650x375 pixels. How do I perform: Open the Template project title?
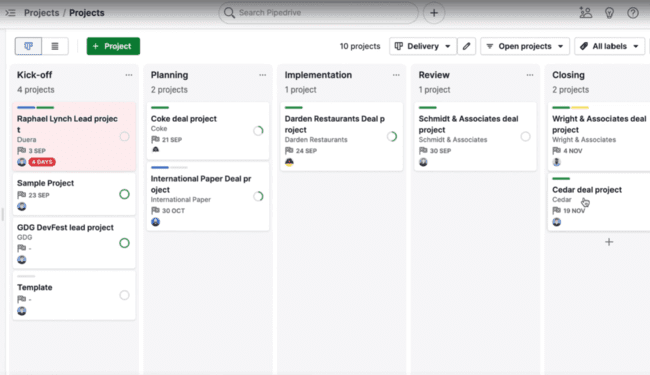34,287
